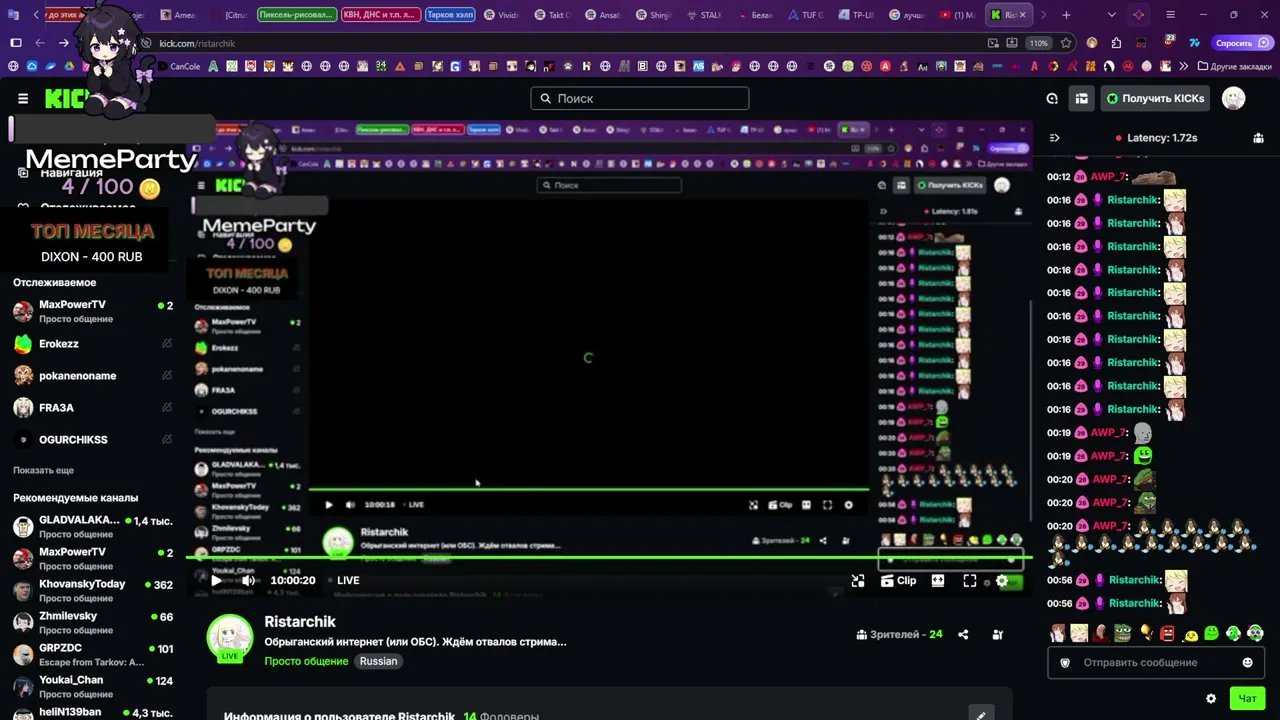Switch to the TP-LI browser tab
The image size is (1280, 720).
857,15
